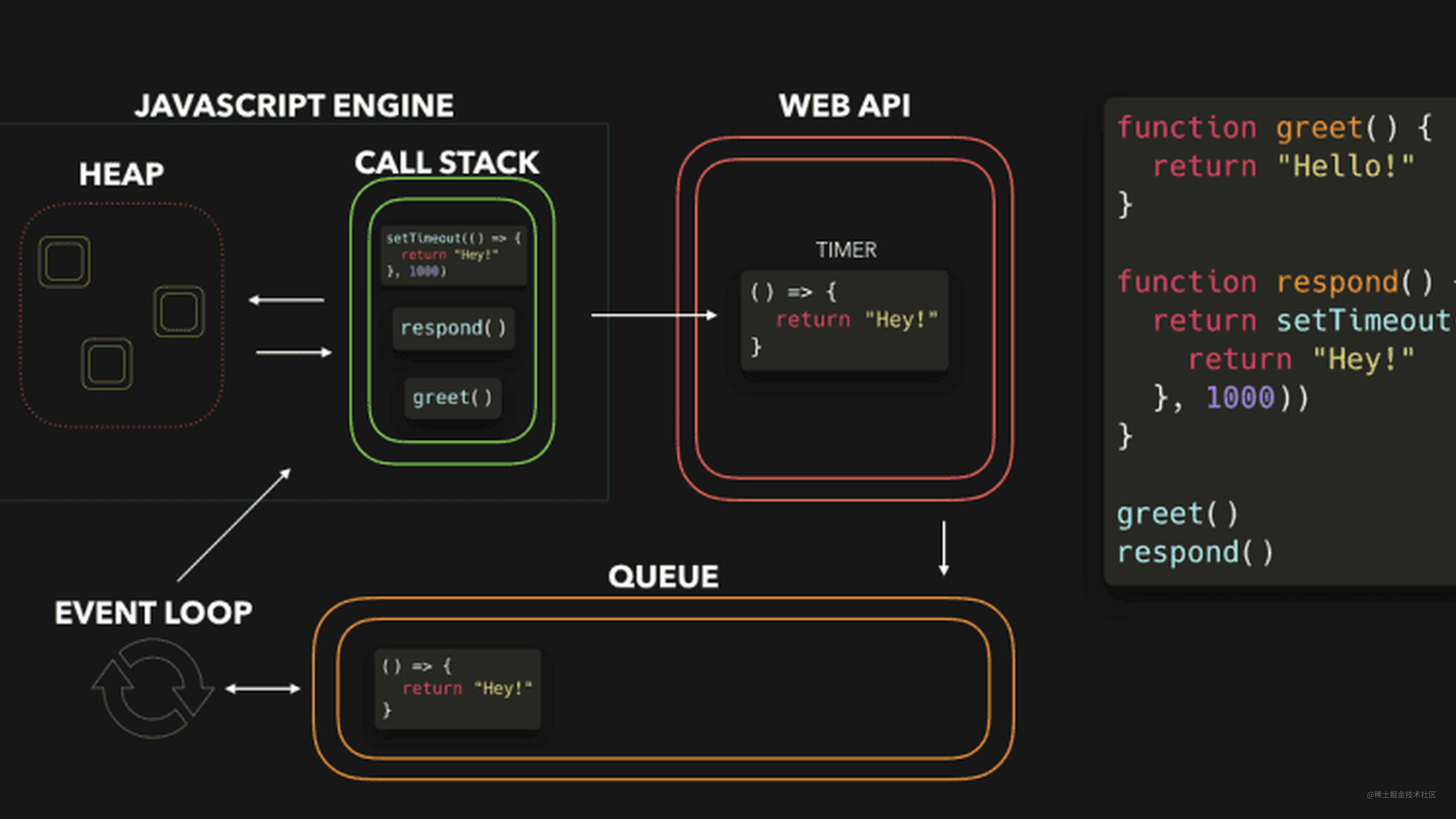1456x819 pixels.
Task: Click the WEB API heading
Action: point(844,106)
